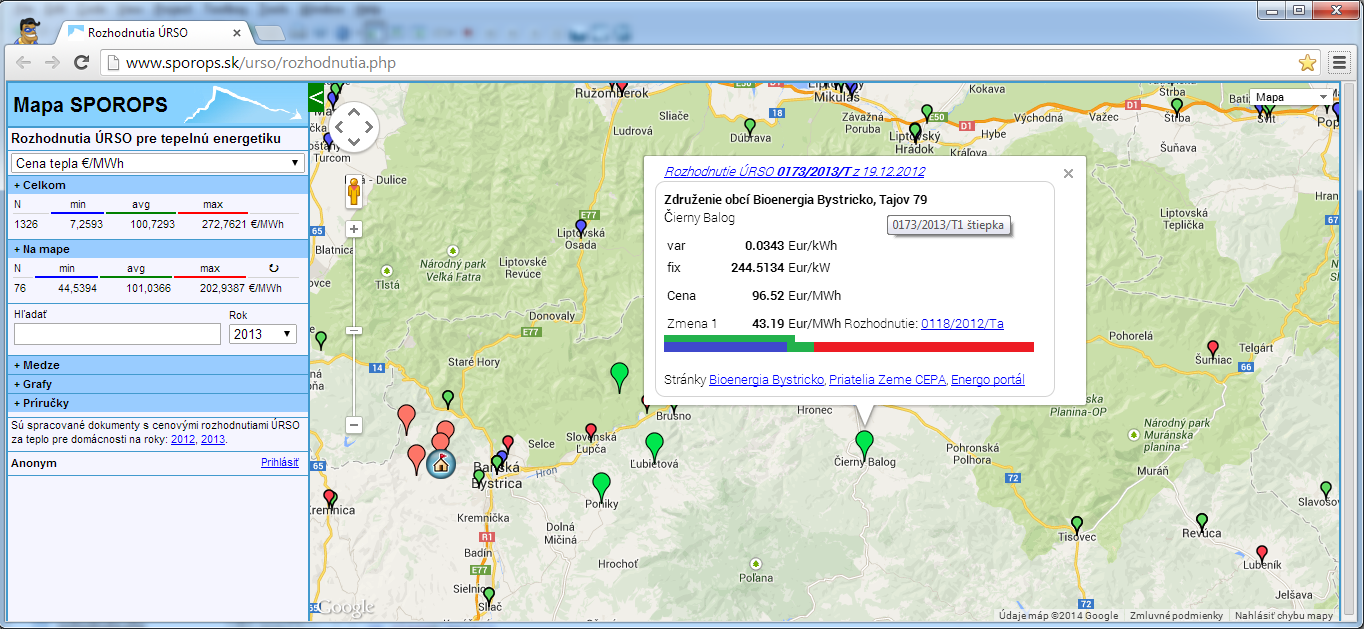Open the Energo portál link

(x=988, y=380)
